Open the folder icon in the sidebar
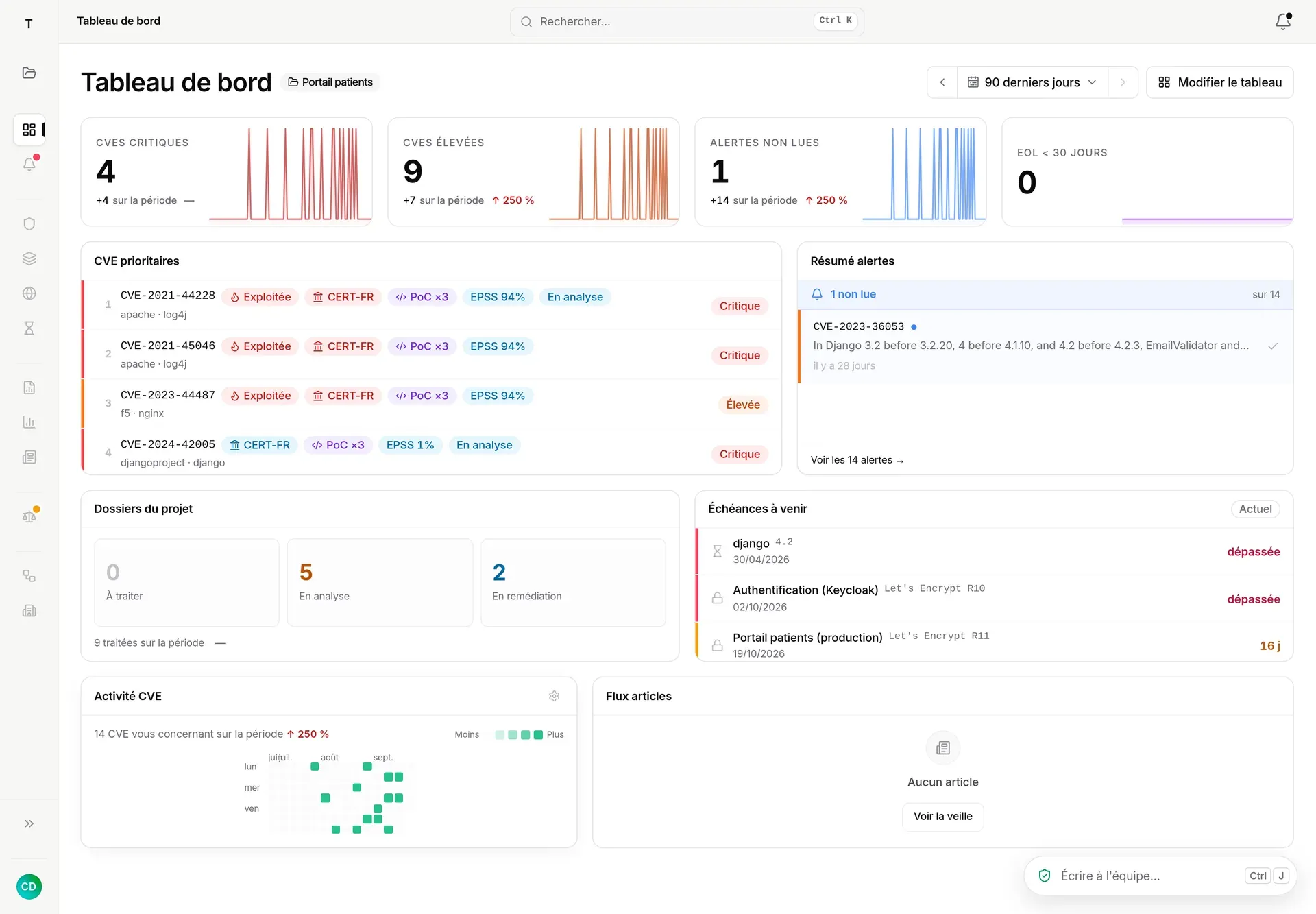 29,73
